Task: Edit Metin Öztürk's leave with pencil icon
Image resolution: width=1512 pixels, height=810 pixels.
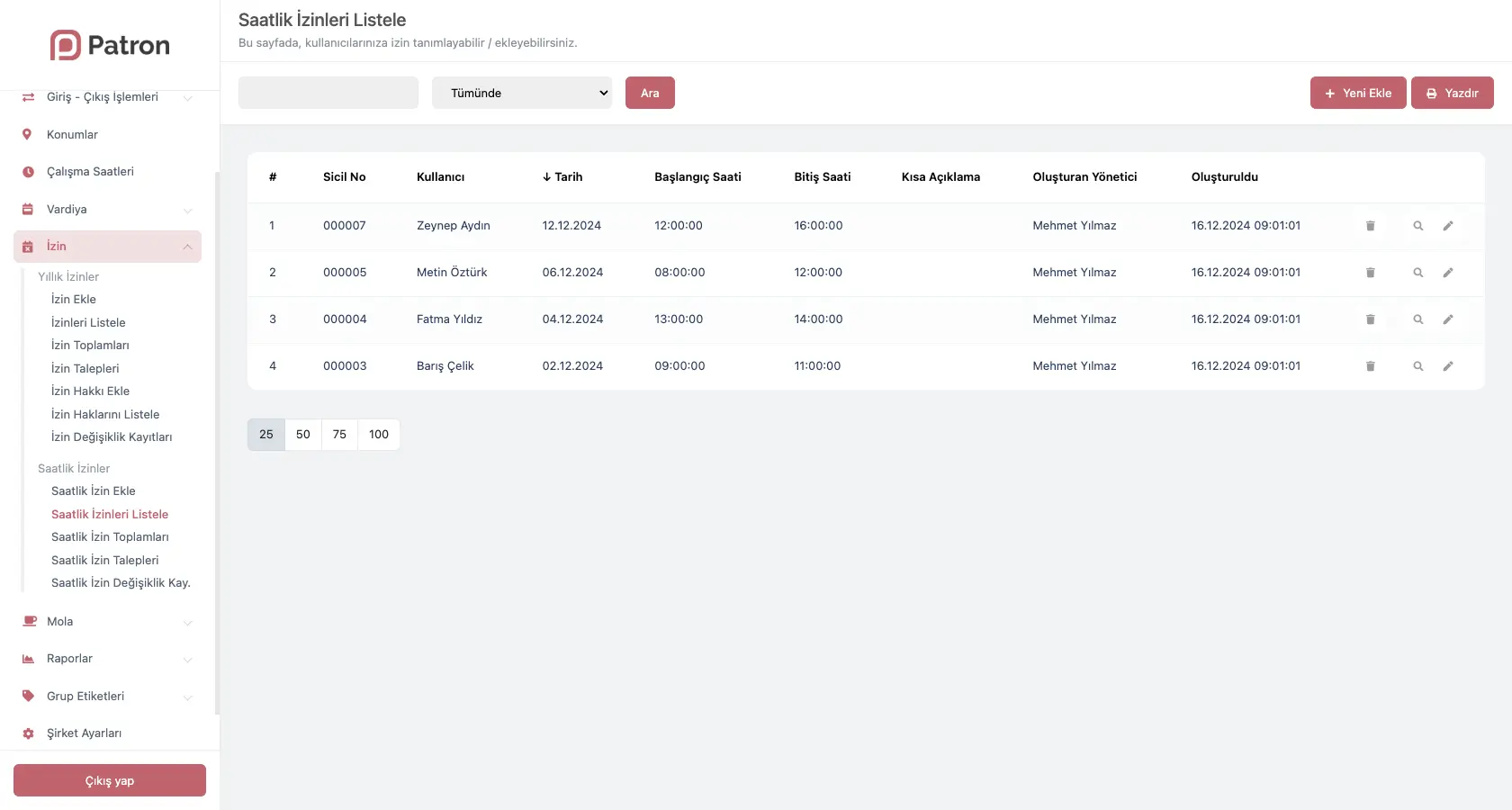Action: coord(1448,273)
